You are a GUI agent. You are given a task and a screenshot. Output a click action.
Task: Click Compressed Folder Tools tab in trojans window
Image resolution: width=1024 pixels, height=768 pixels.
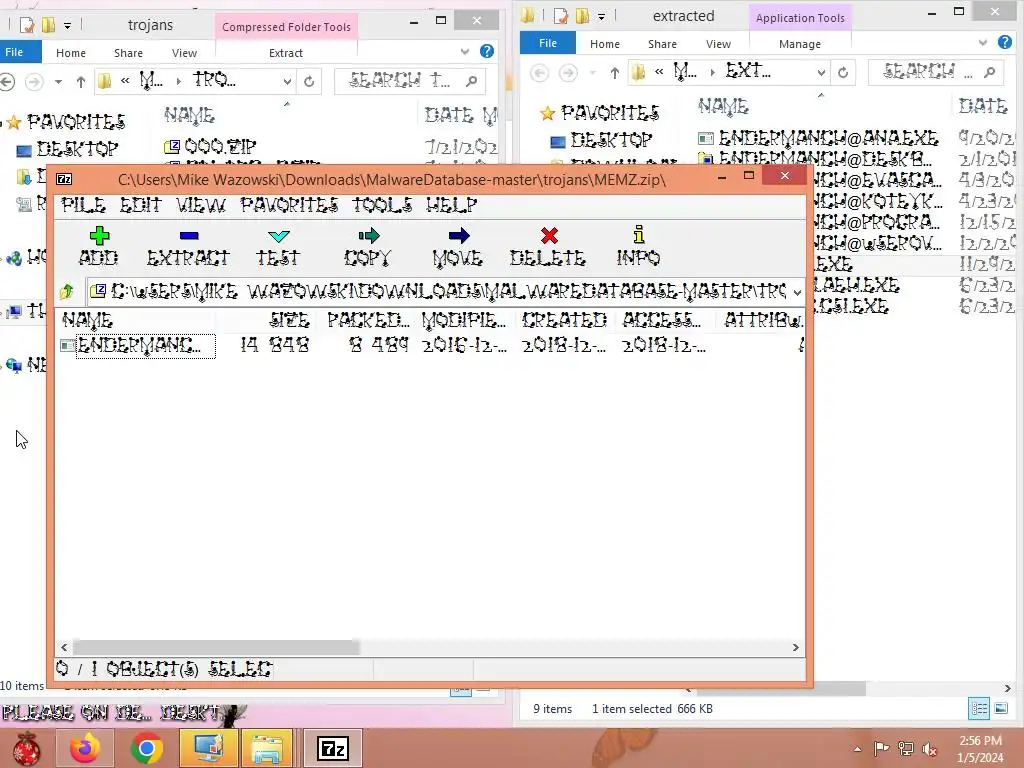(286, 27)
